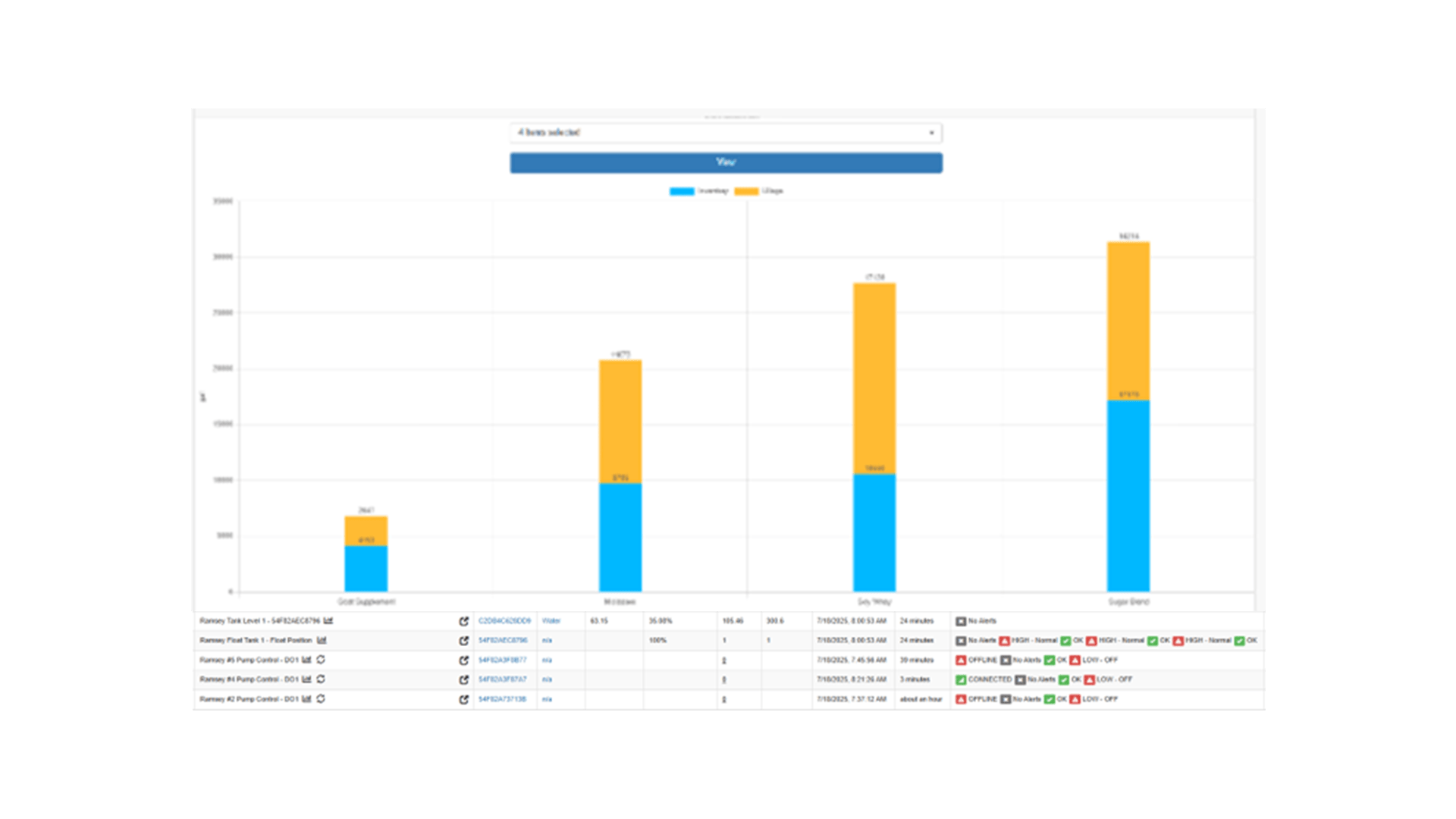The image size is (1456, 819).
Task: Click chart icon for Ramsey #2 Pump Control
Action: click(x=306, y=698)
